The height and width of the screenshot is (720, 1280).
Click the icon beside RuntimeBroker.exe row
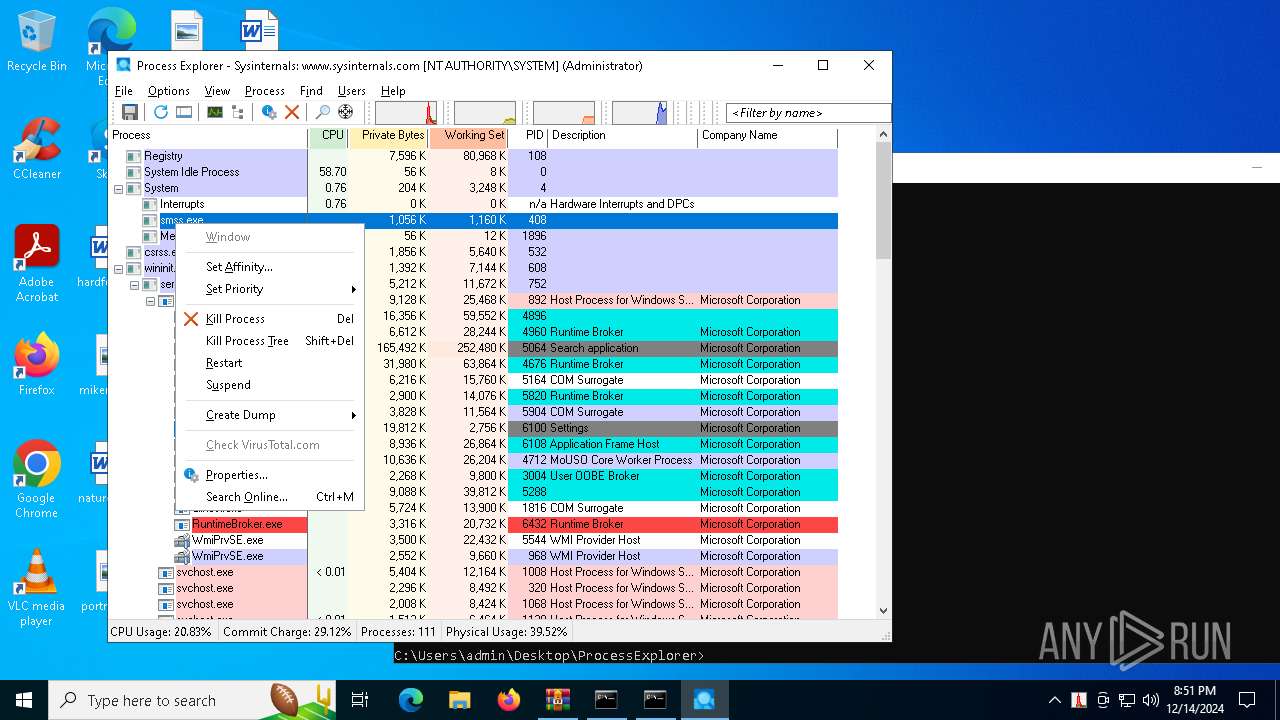click(x=182, y=524)
